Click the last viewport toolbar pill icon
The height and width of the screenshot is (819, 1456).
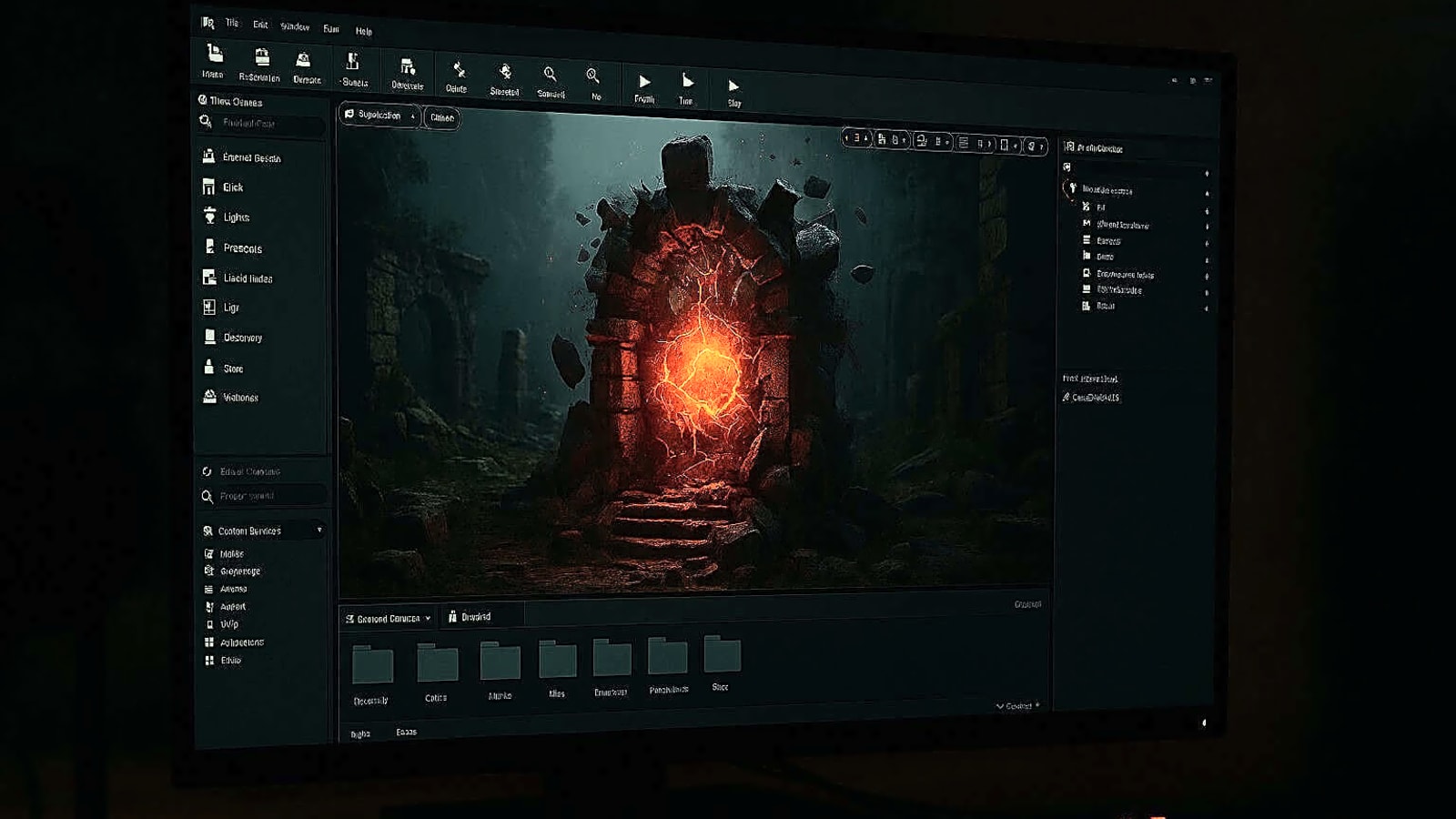(1036, 146)
